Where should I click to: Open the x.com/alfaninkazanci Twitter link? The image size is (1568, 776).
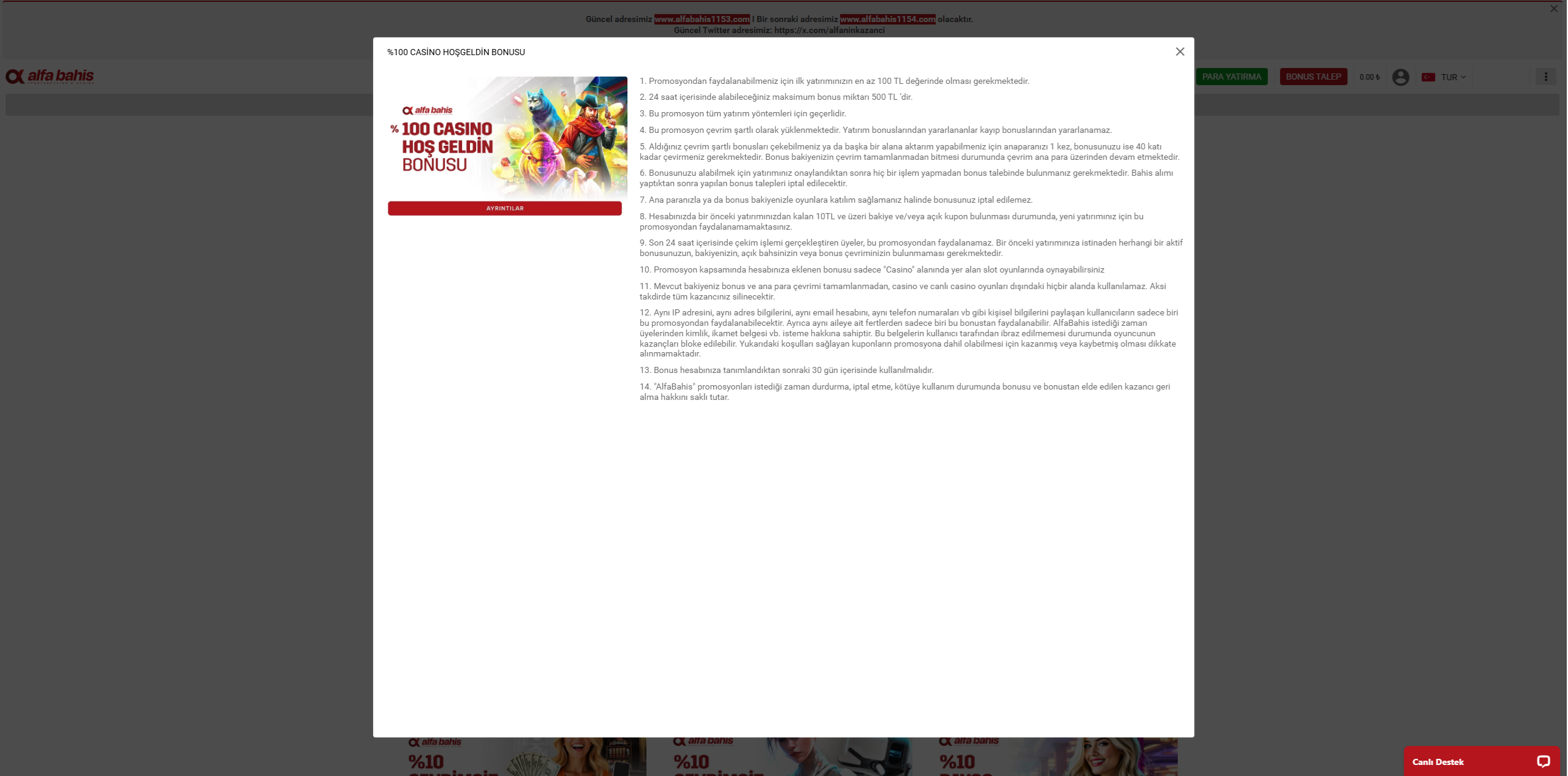pos(829,30)
